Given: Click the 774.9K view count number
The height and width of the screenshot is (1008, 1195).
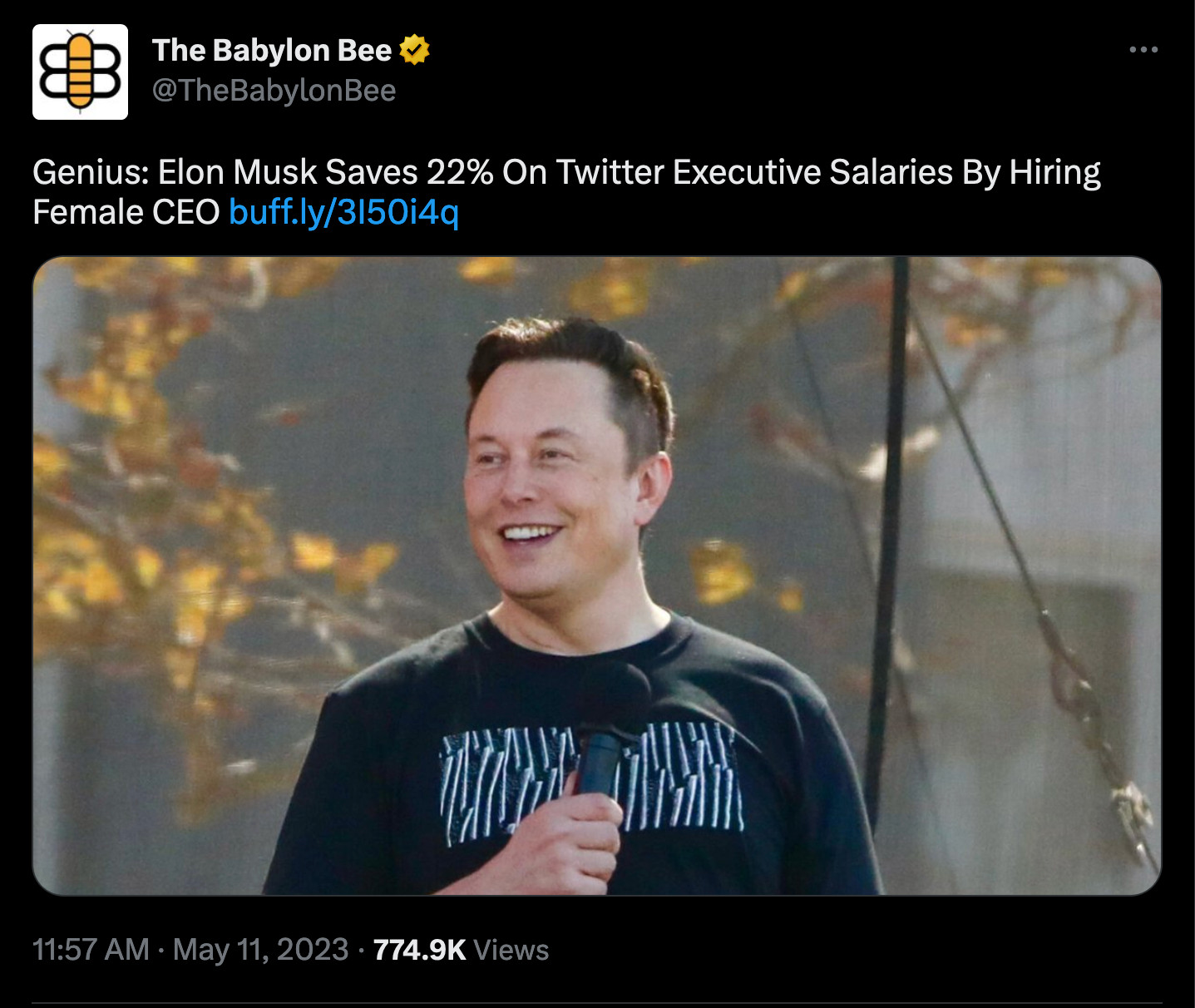Looking at the screenshot, I should coord(419,950).
